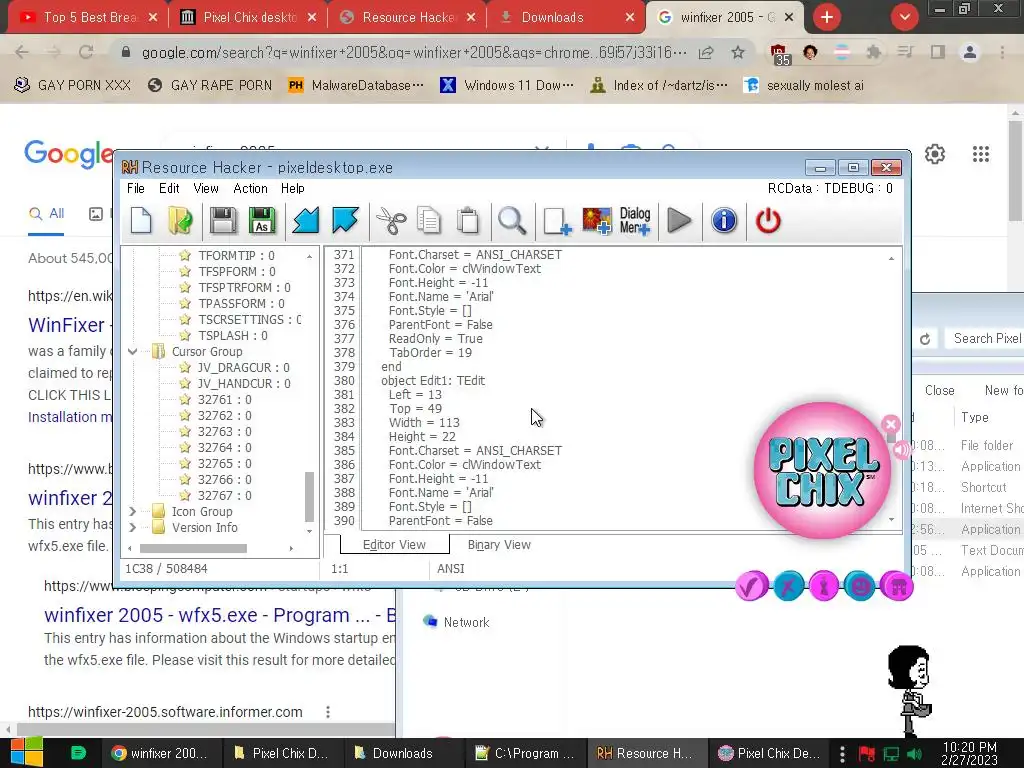Click the Pixel Chix blue X round button

[x=788, y=586]
